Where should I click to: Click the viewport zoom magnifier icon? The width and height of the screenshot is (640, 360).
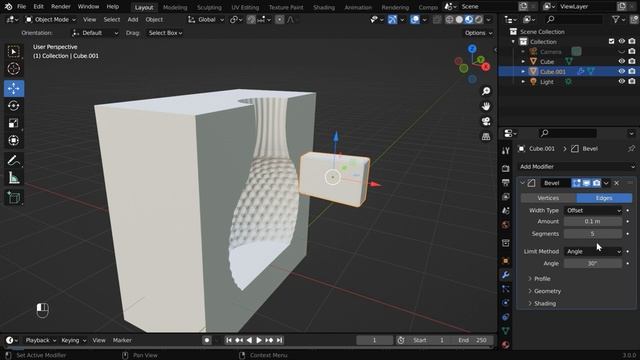(486, 91)
